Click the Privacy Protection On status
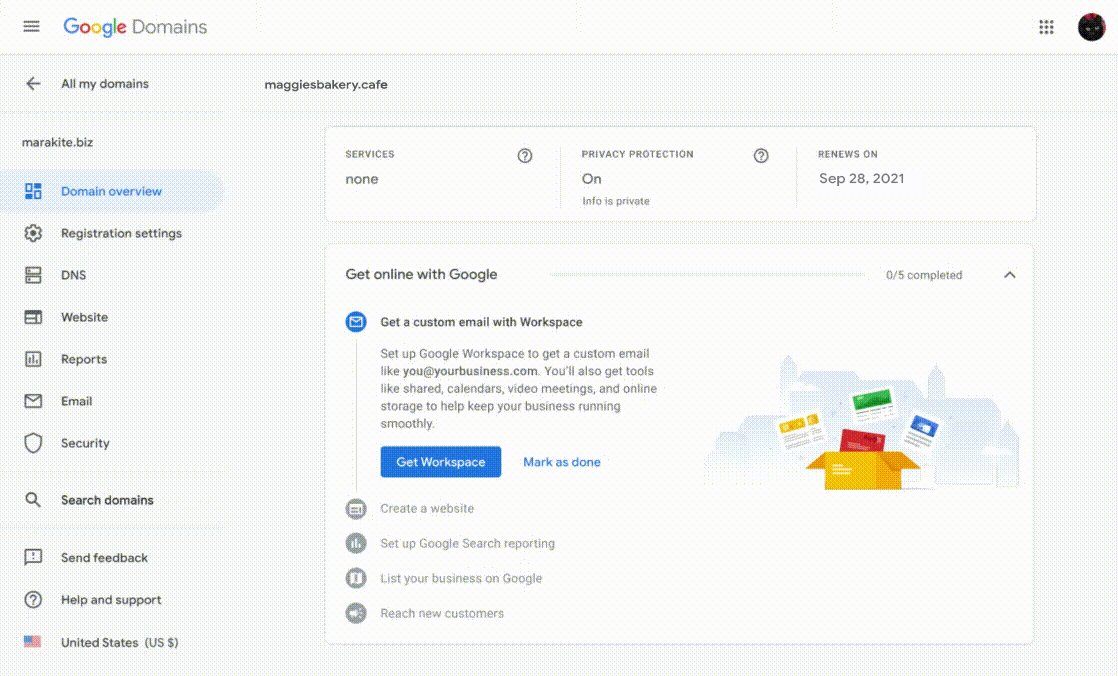This screenshot has height=676, width=1118. (x=592, y=178)
